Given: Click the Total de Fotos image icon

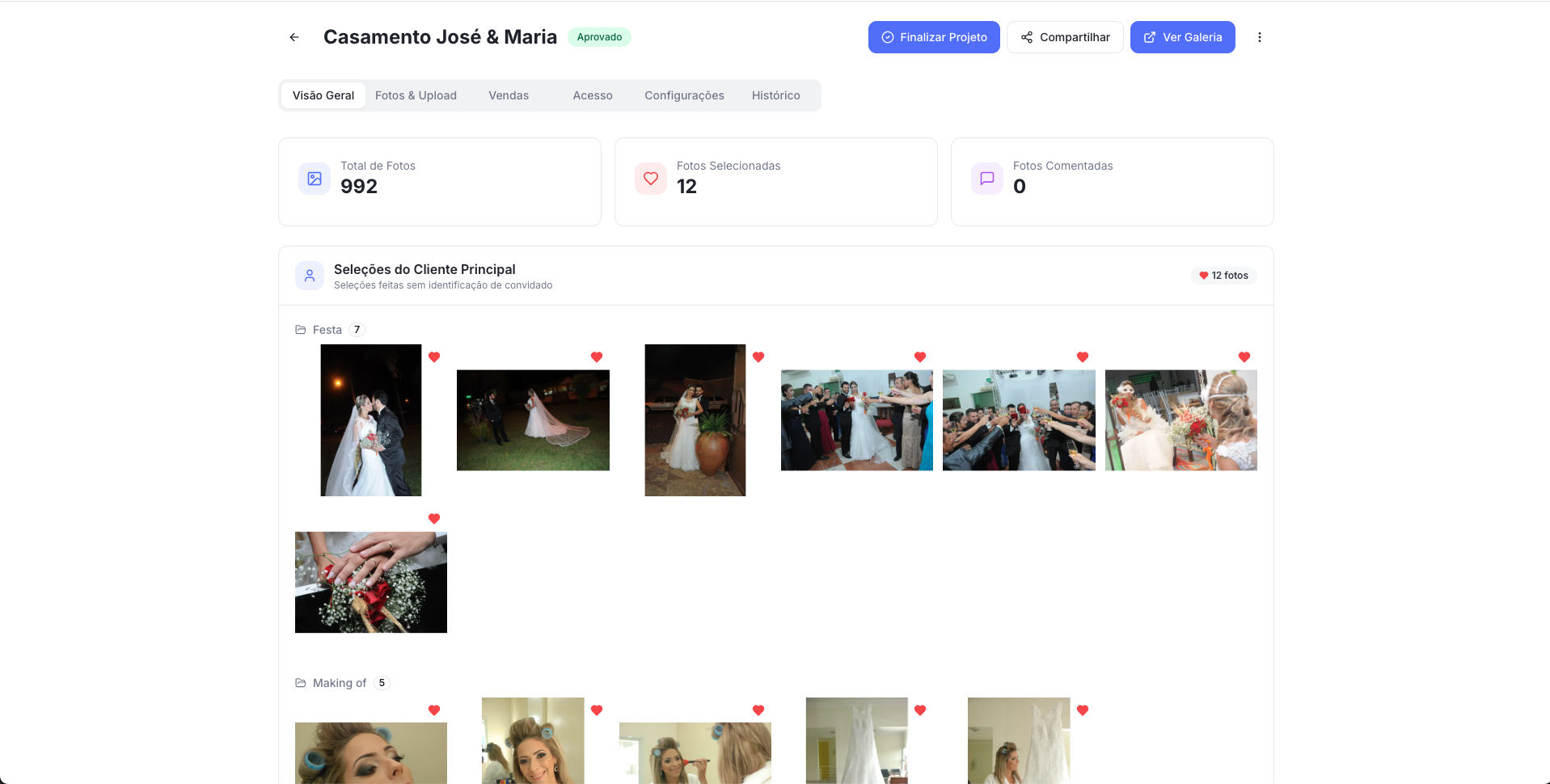Looking at the screenshot, I should click(x=315, y=179).
